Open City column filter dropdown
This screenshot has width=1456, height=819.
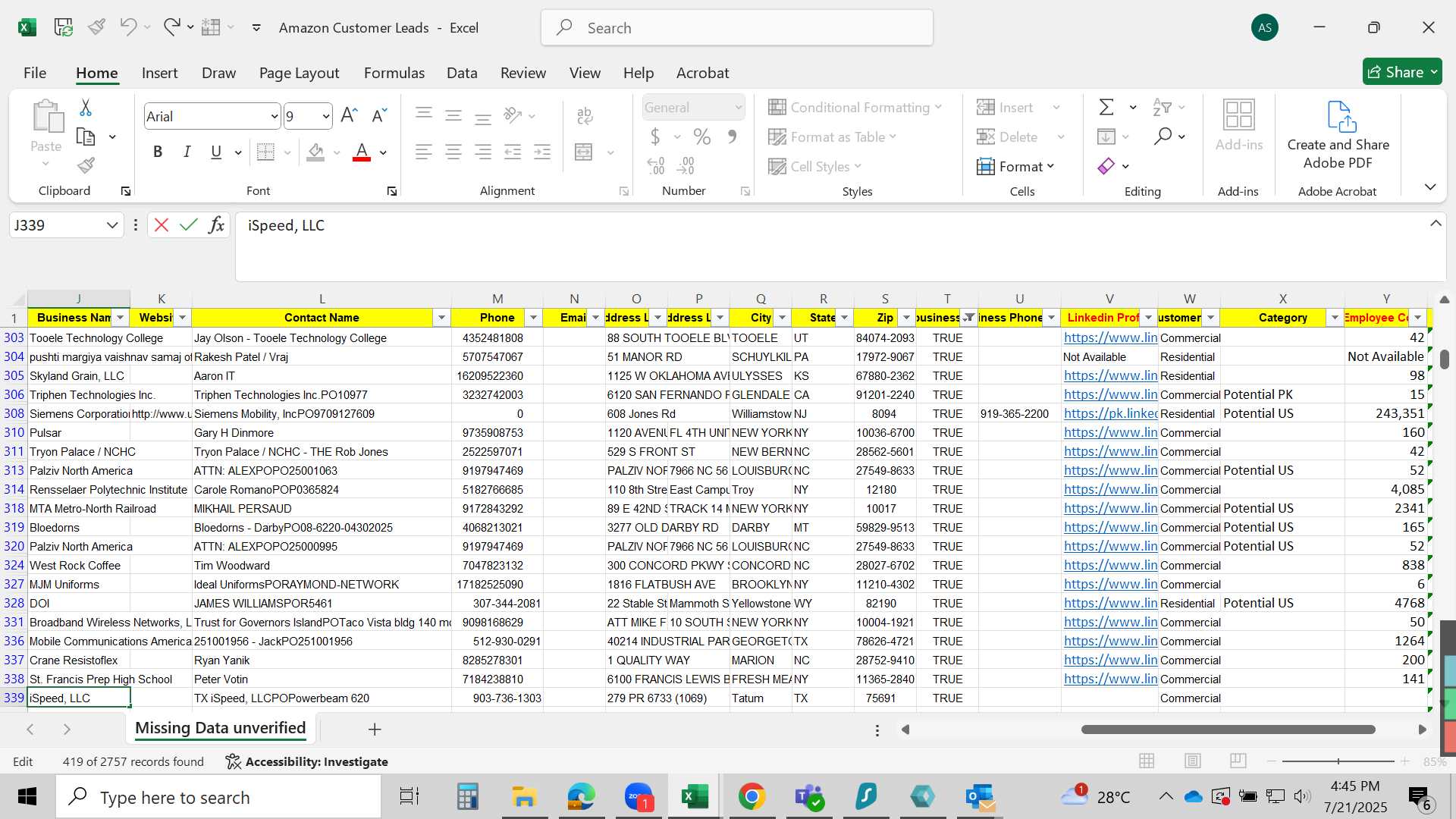pos(782,318)
